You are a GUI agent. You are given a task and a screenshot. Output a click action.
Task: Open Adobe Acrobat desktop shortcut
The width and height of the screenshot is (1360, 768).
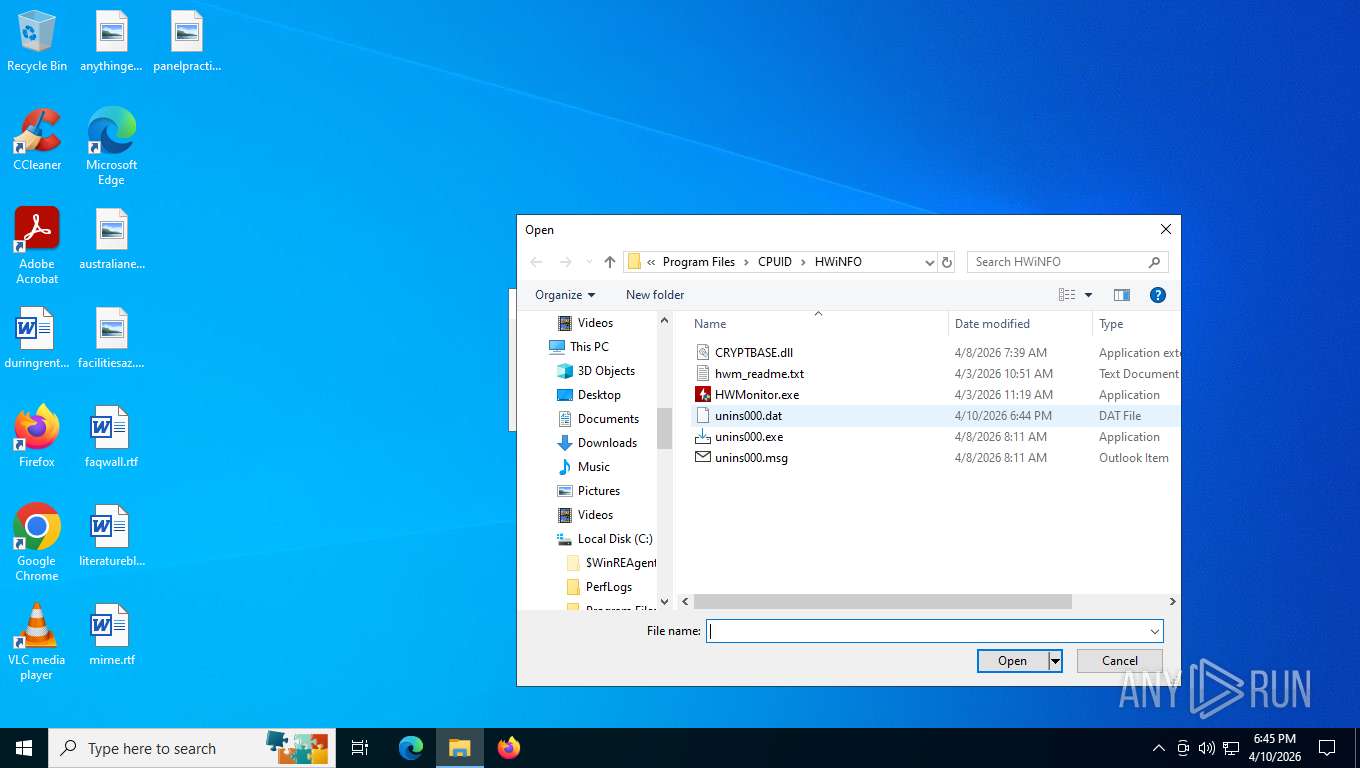tap(37, 245)
